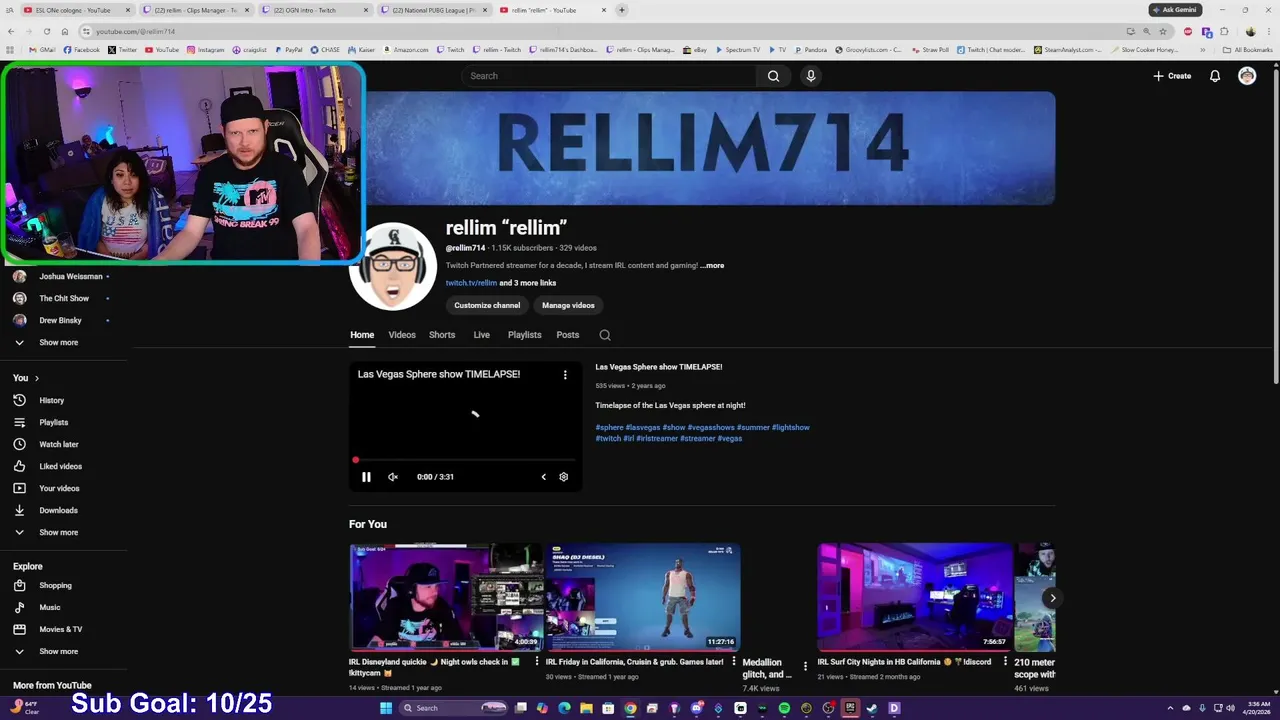This screenshot has height=720, width=1280.
Task: Switch to the Posts channel tab
Action: [568, 335]
